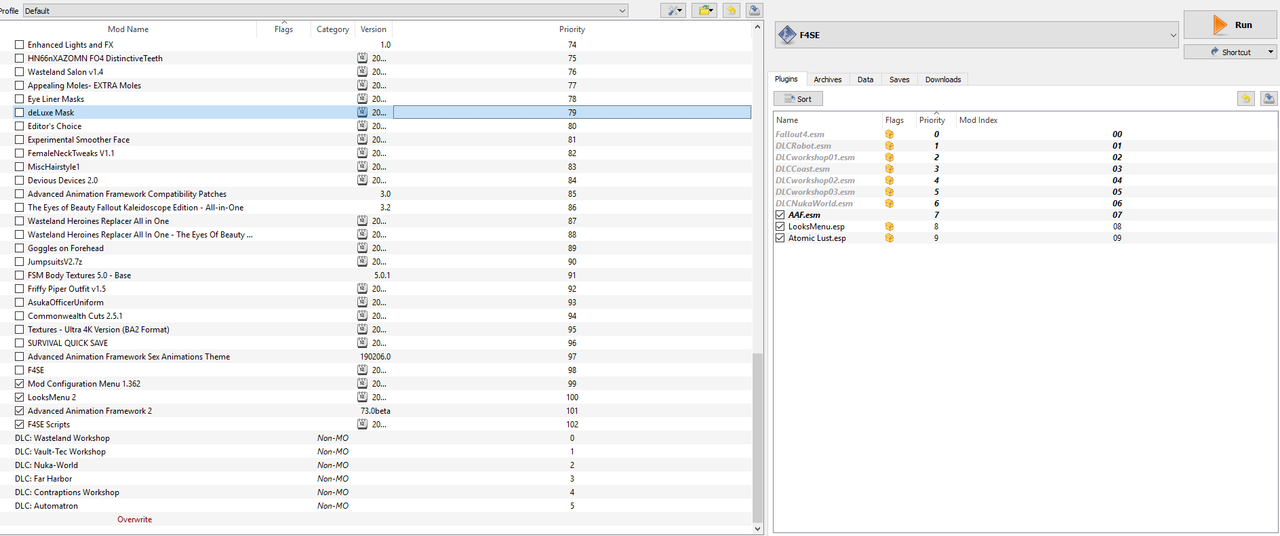Click the F4SE executable diamond icon

788,35
